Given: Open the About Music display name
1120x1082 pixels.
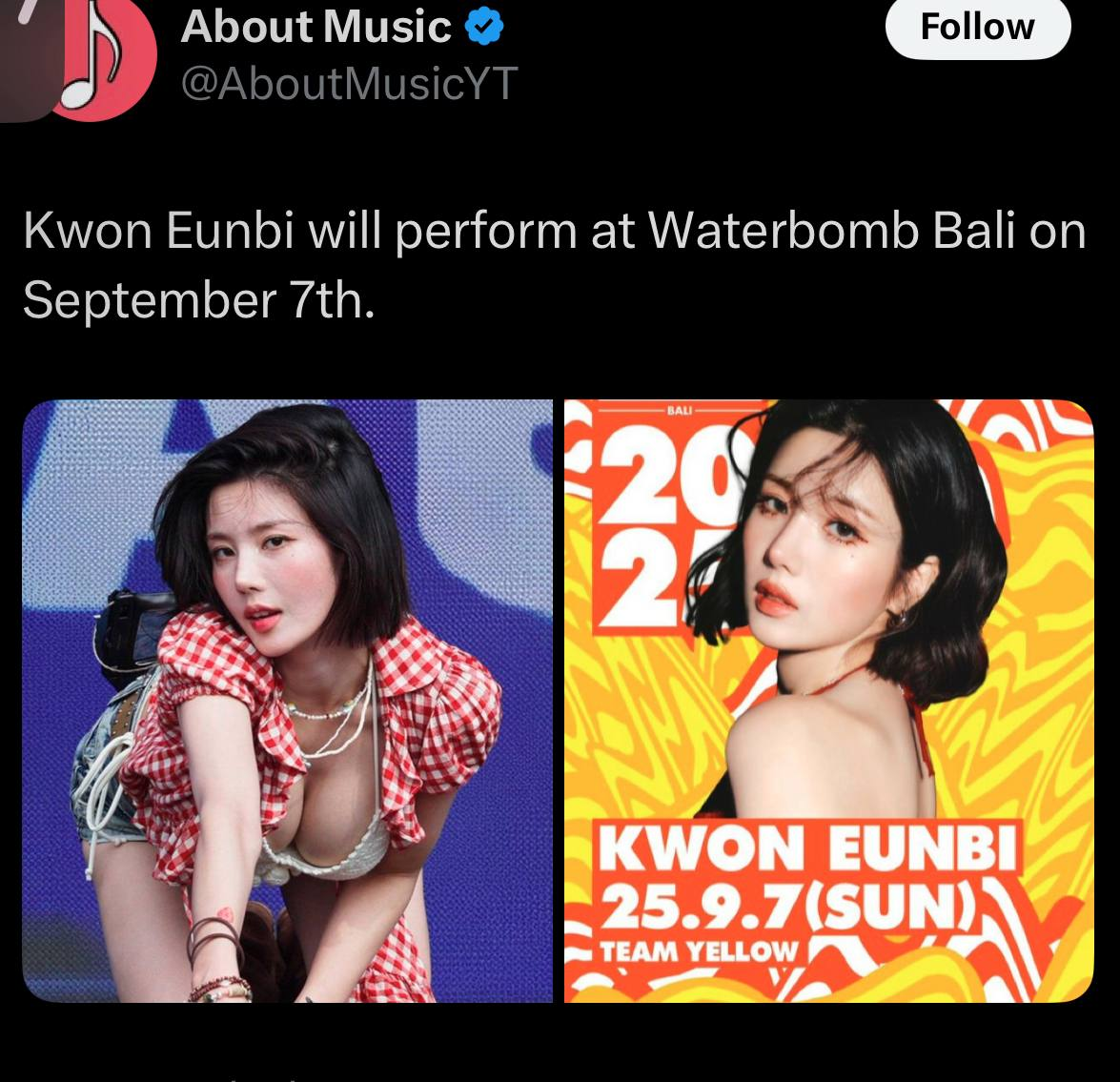Looking at the screenshot, I should click(x=316, y=27).
